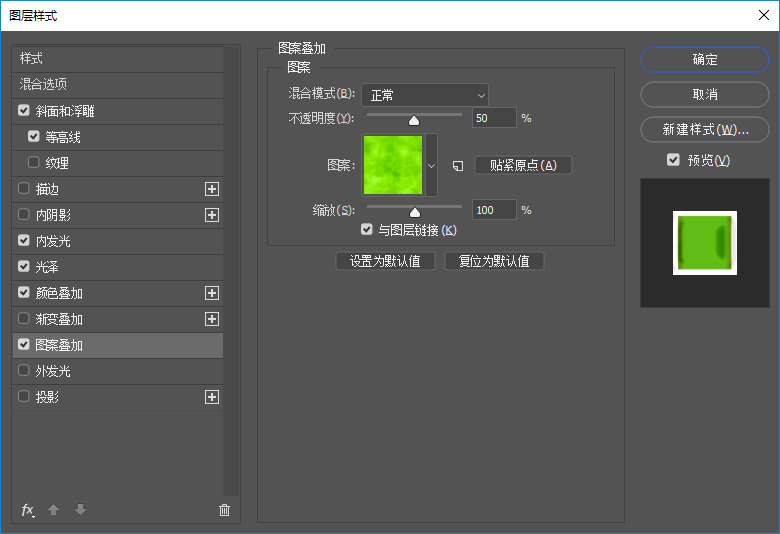Screen dimensions: 780x534
Task: Expand the pattern picker dropdown arrow
Action: (432, 165)
